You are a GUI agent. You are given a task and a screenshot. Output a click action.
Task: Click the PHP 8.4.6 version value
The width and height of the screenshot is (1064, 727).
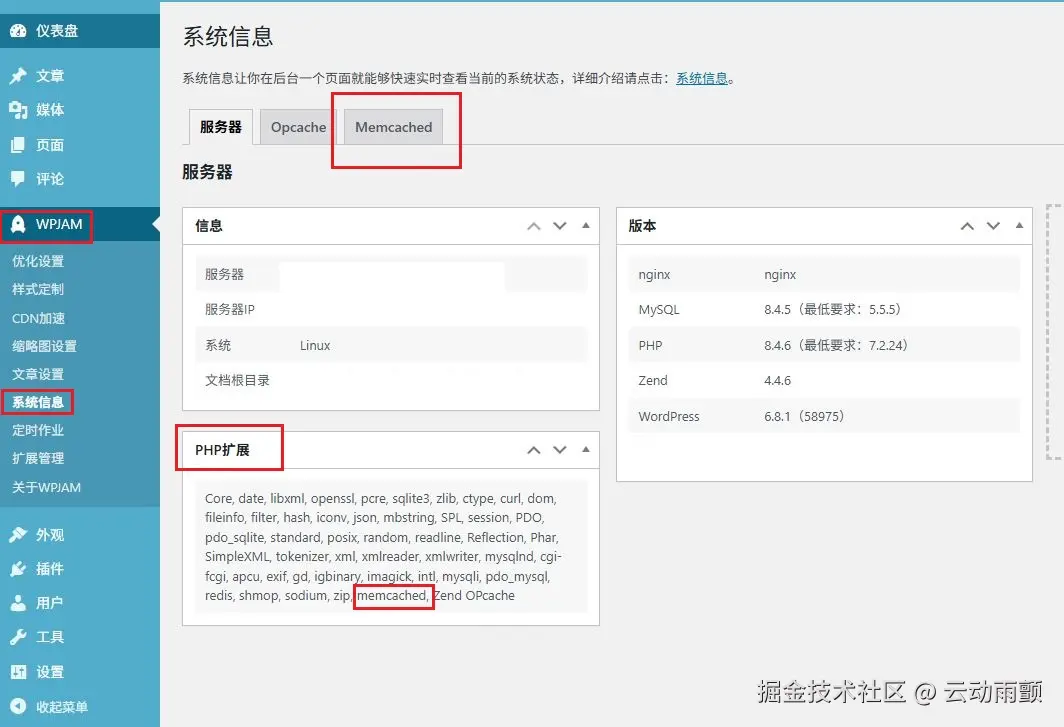(836, 346)
